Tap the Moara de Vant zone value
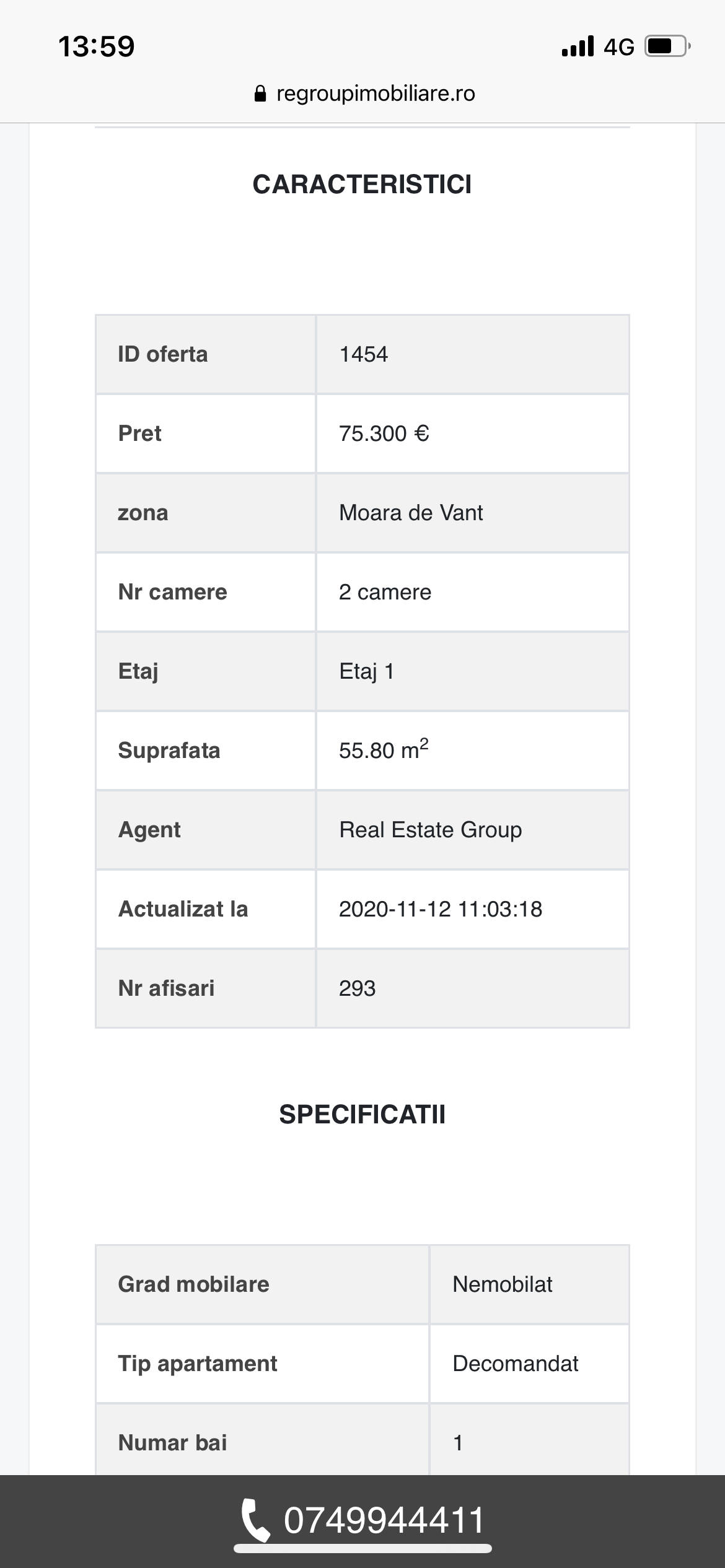Image resolution: width=725 pixels, height=1568 pixels. click(x=411, y=513)
